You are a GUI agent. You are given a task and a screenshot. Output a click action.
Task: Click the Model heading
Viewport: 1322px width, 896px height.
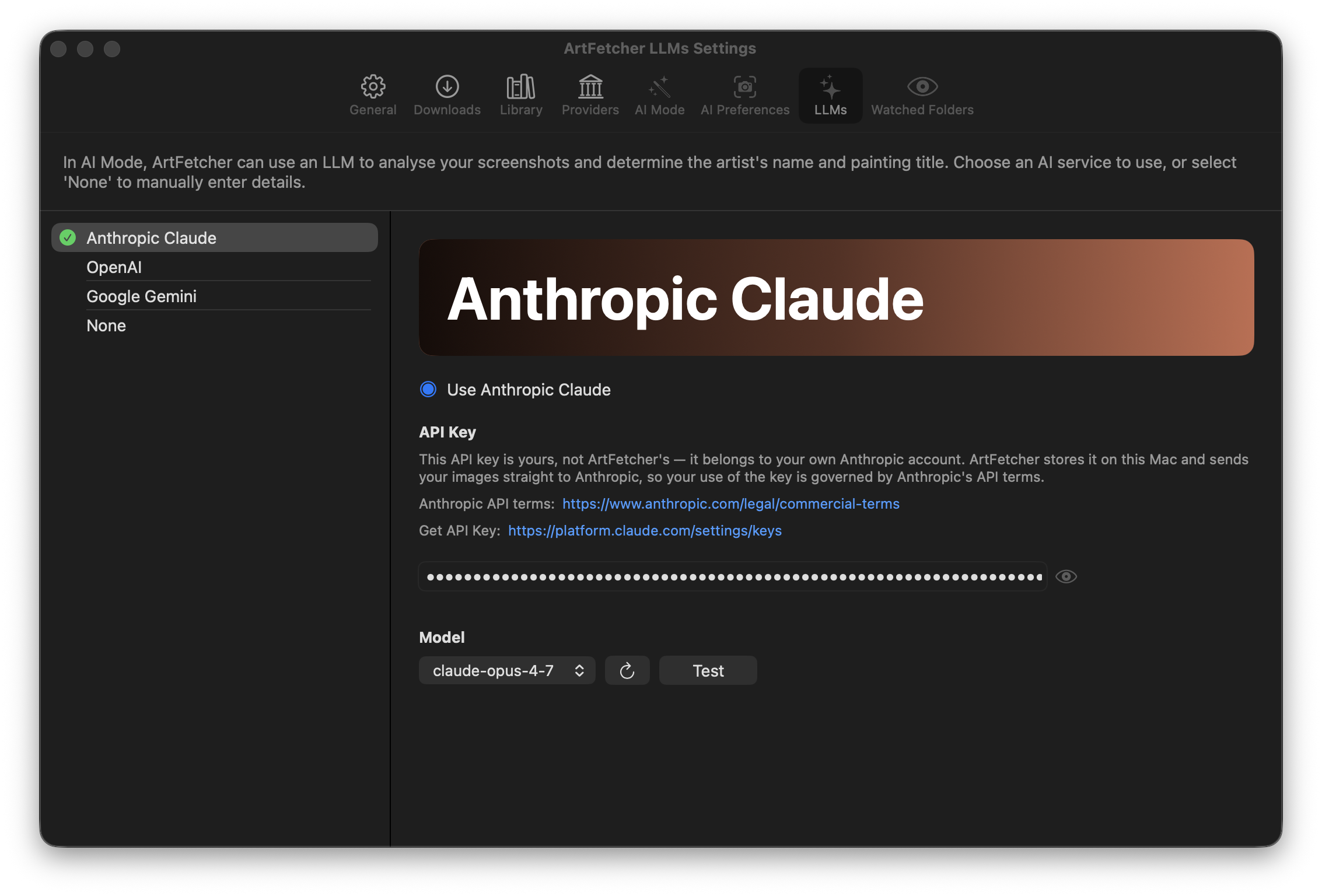[x=442, y=637]
